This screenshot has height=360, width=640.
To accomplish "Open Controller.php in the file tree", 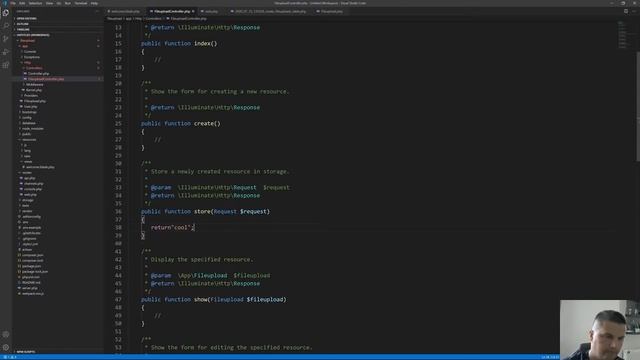I will (38, 73).
